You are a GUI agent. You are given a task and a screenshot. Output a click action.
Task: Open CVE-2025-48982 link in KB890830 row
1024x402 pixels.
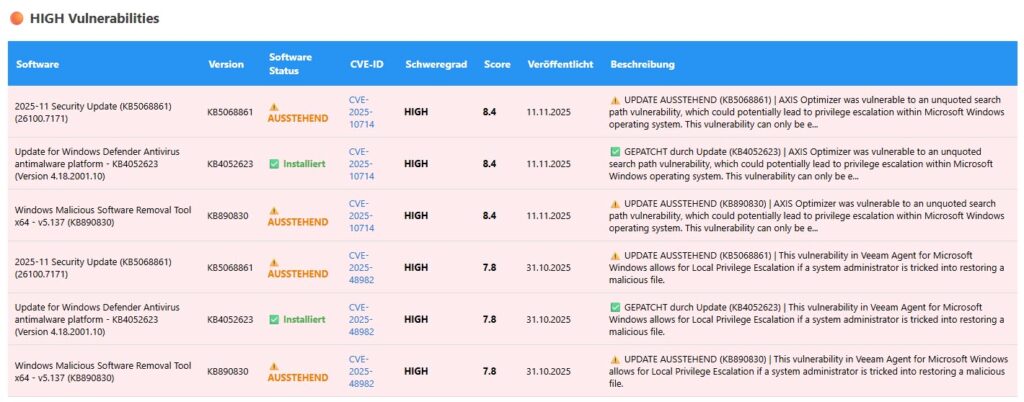pos(362,371)
